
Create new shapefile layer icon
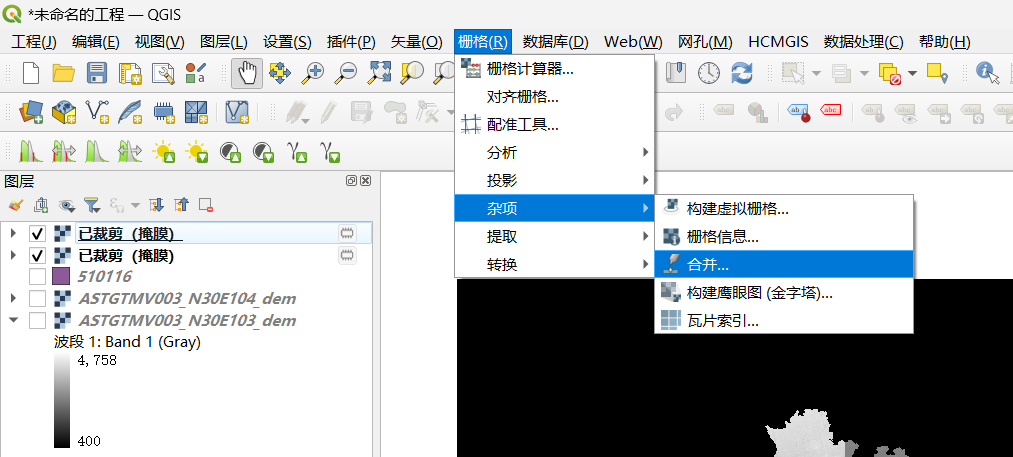(x=97, y=112)
